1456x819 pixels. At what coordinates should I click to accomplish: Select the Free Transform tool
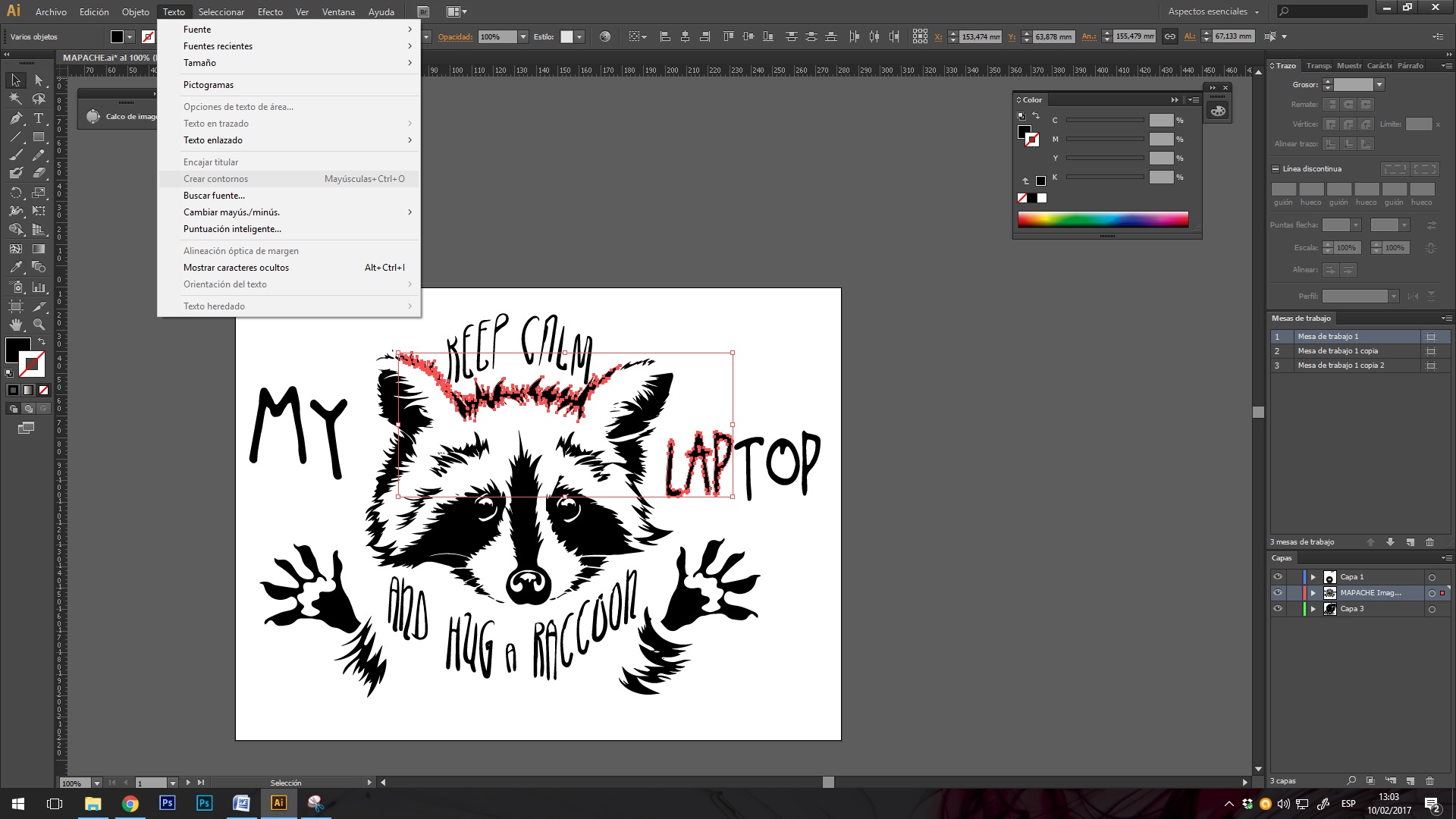point(39,211)
